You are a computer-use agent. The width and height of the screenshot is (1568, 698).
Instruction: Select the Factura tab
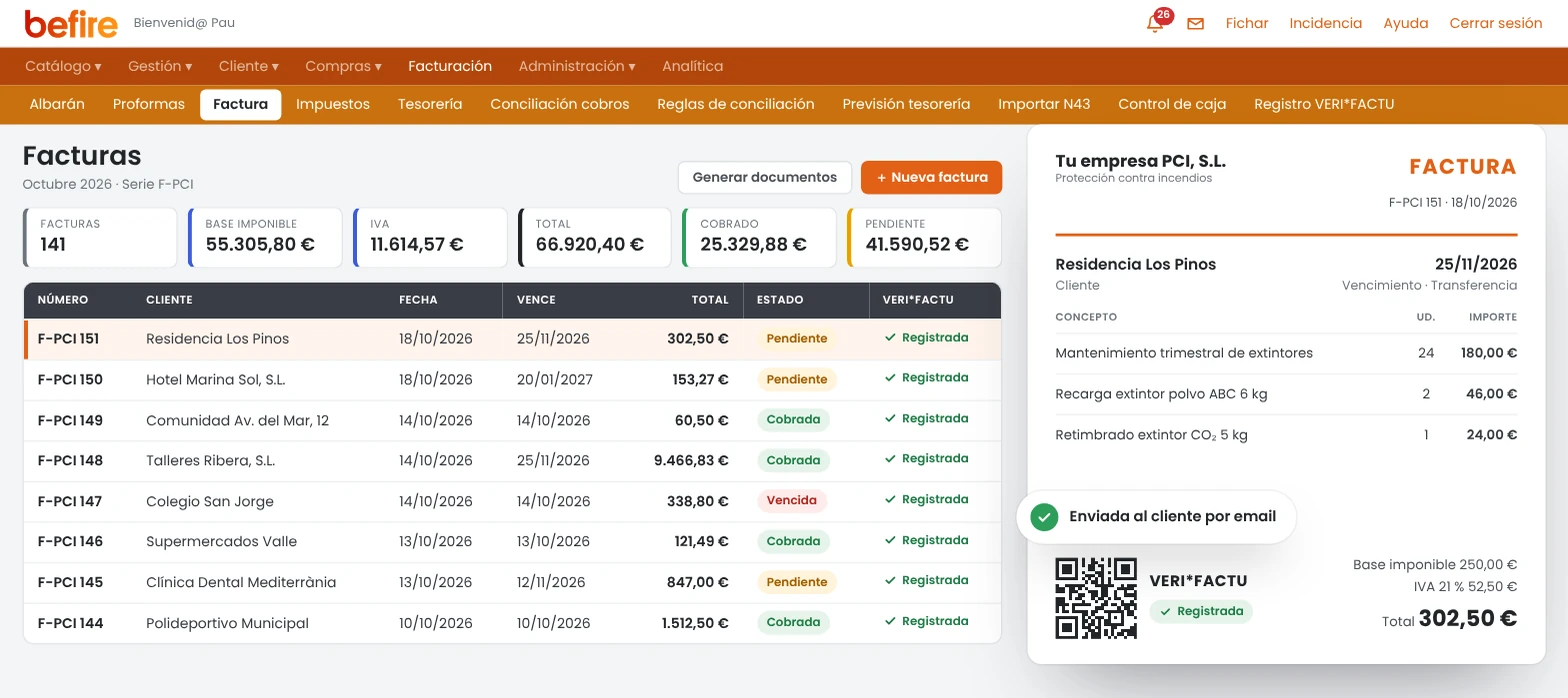pos(240,104)
